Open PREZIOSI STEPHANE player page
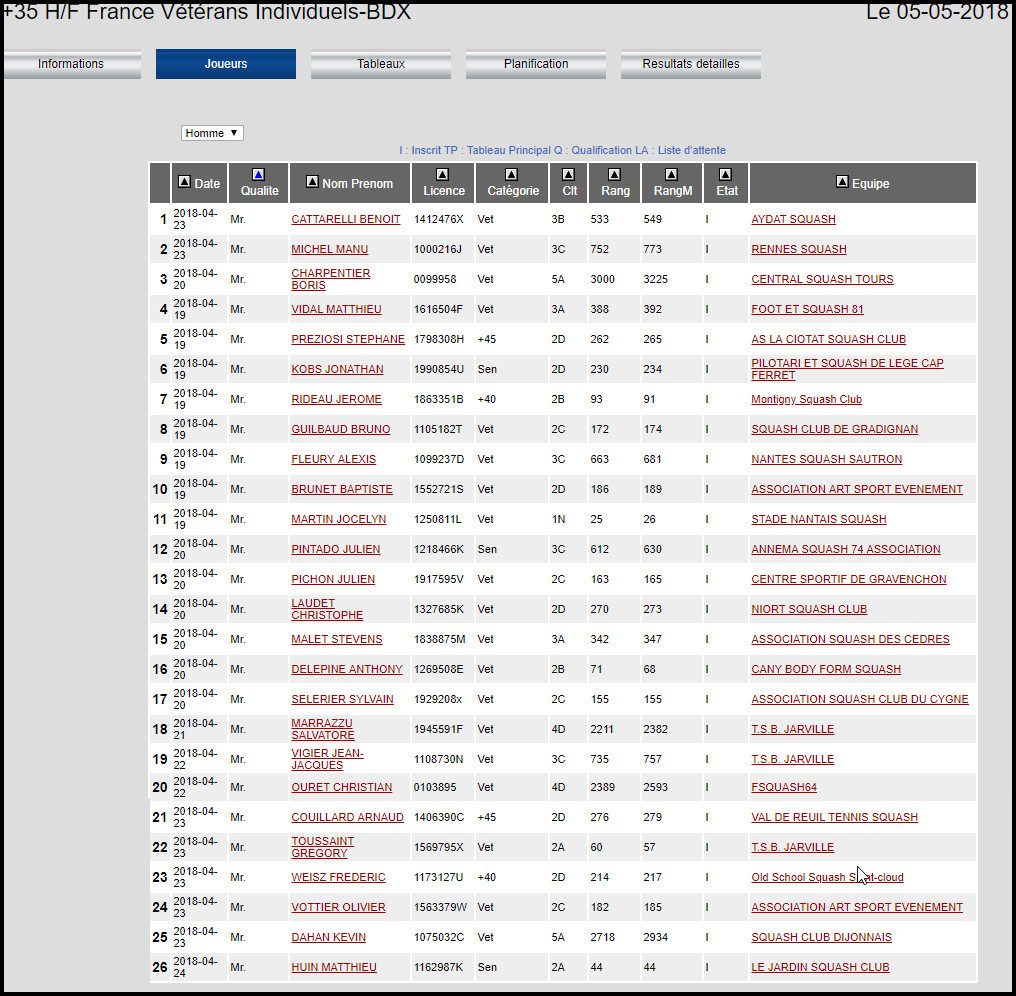 point(348,339)
